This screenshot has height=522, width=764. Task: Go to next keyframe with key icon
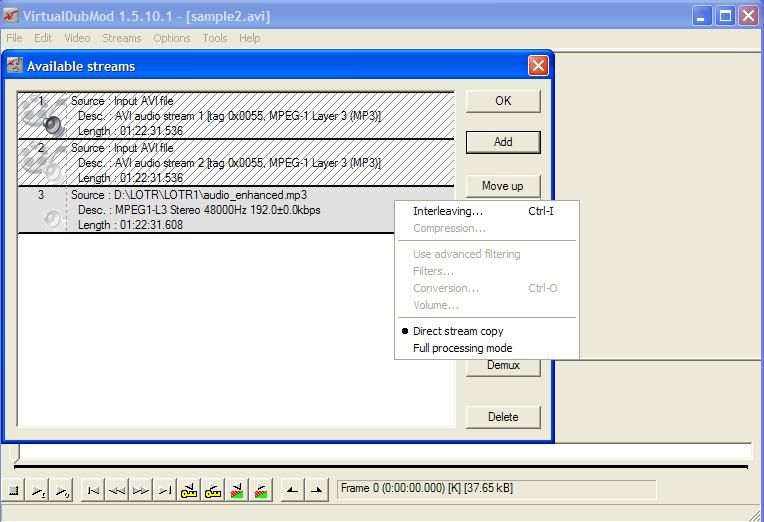tap(213, 490)
